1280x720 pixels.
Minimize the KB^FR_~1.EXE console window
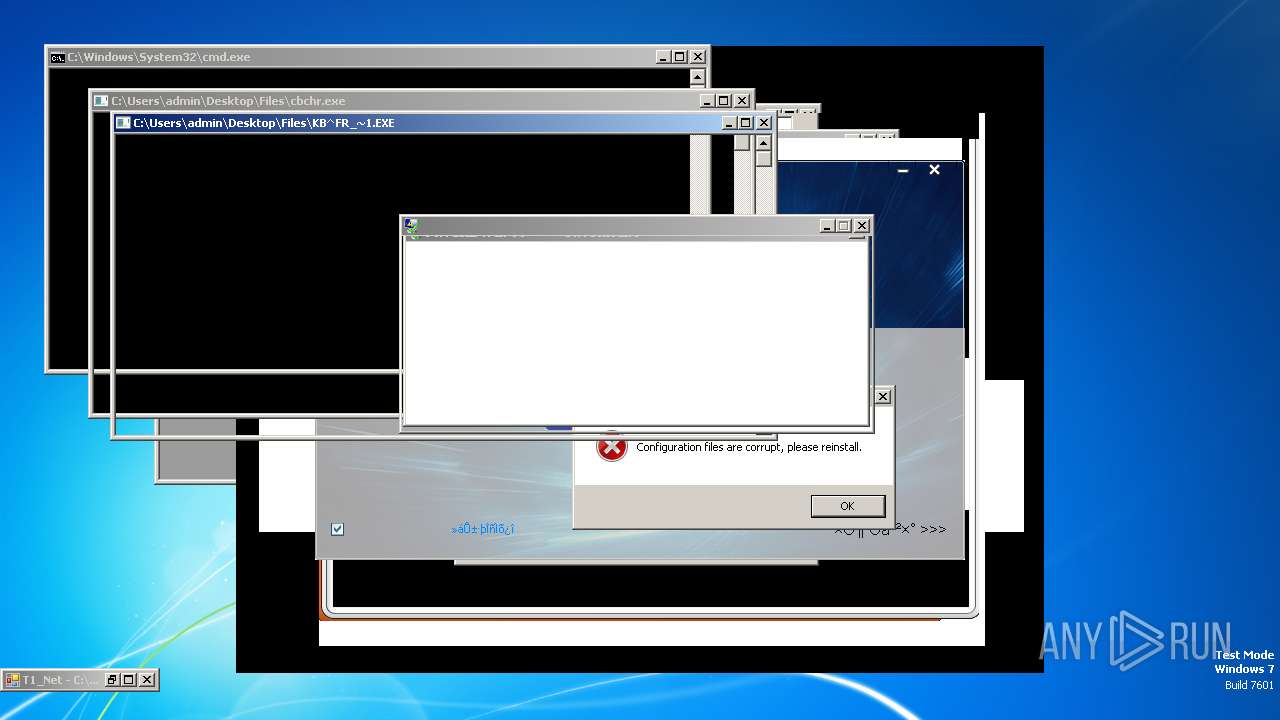[x=730, y=123]
